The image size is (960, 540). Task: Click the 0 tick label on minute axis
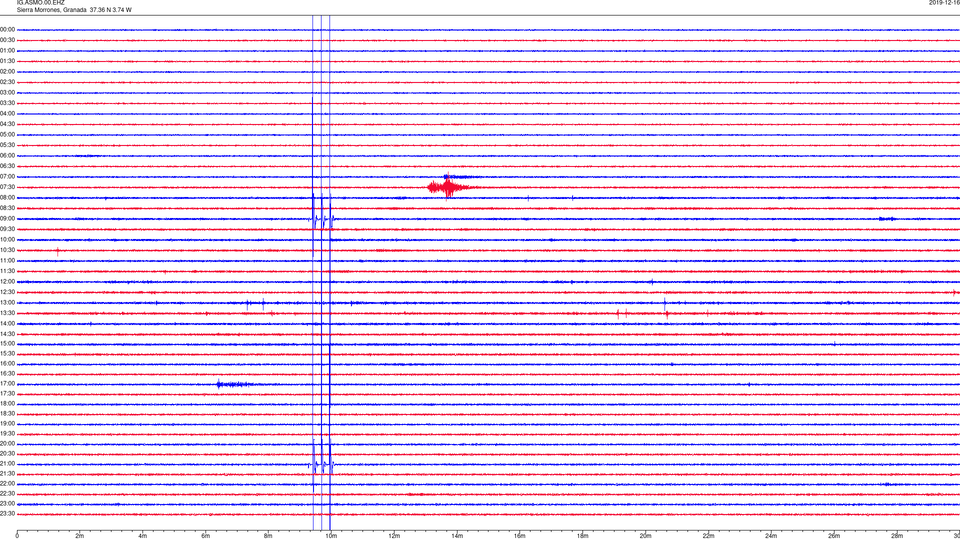coord(17,536)
